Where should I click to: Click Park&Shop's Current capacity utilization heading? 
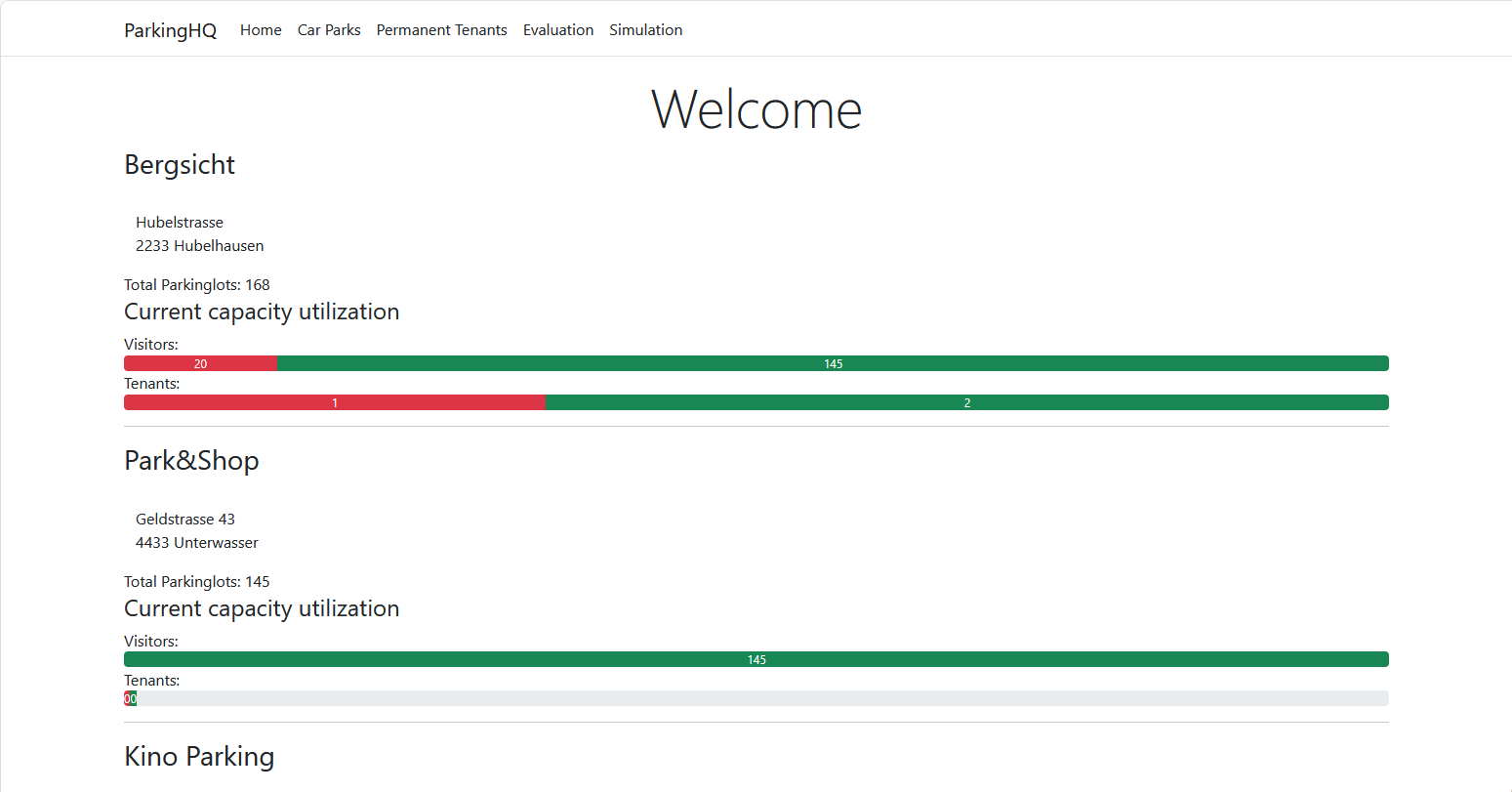pos(262,608)
